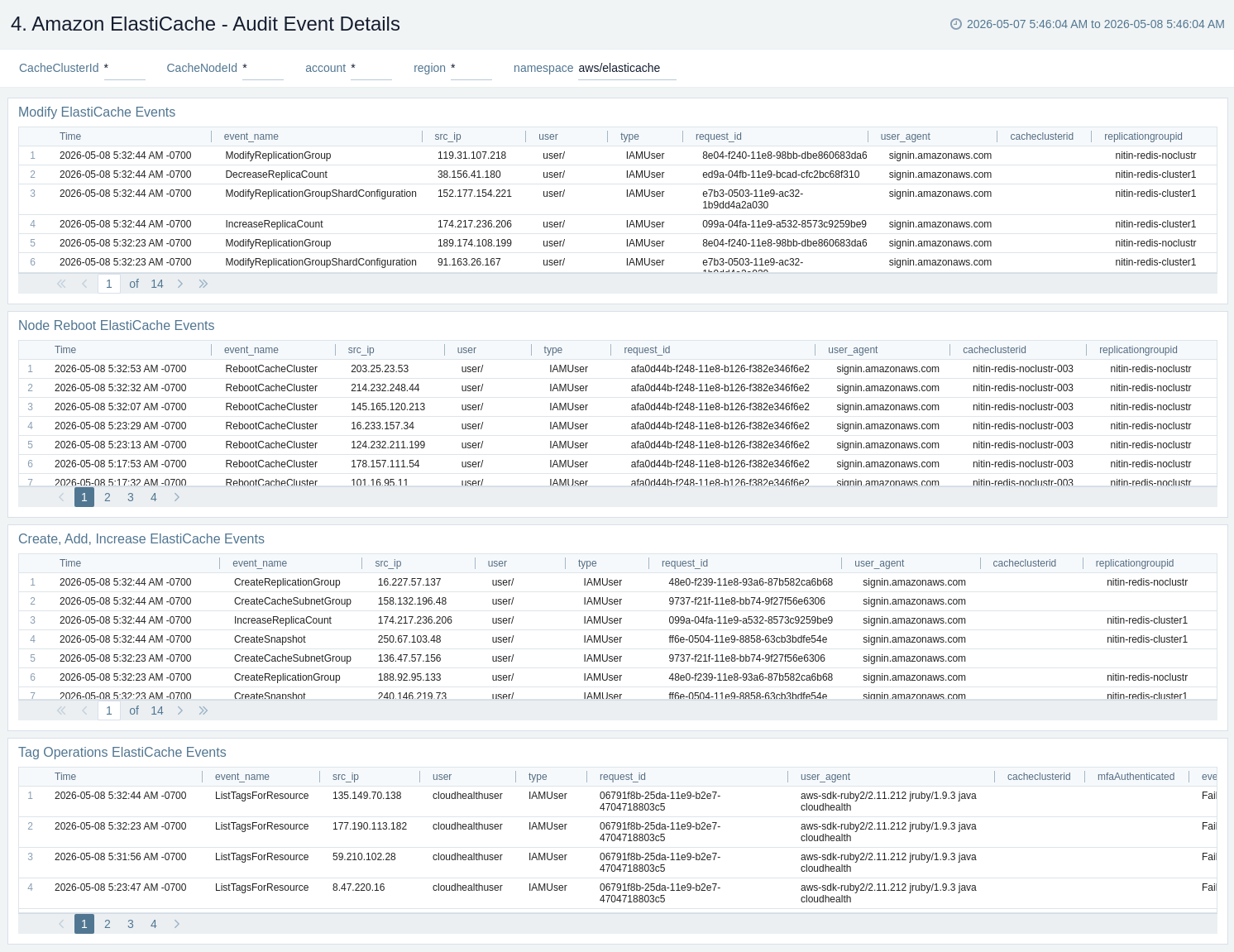This screenshot has width=1234, height=952.
Task: Edit the namespace filter aws/elasticache
Action: pos(627,68)
